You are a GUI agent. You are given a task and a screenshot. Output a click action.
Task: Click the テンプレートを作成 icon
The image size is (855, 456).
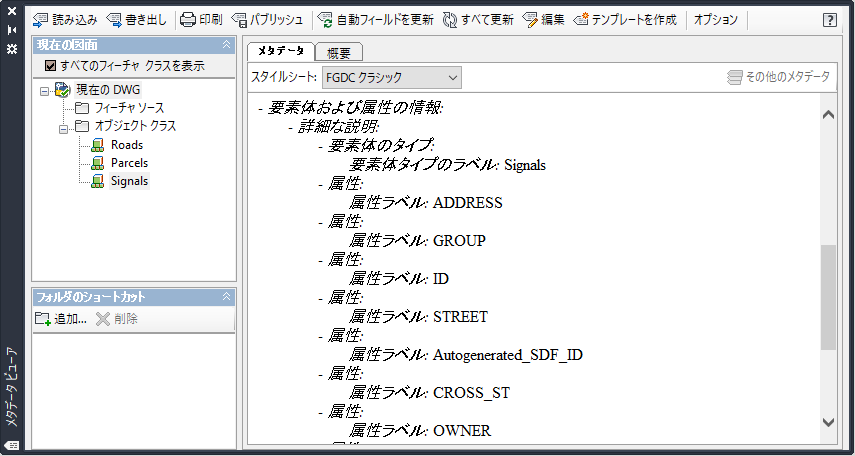pyautogui.click(x=581, y=20)
